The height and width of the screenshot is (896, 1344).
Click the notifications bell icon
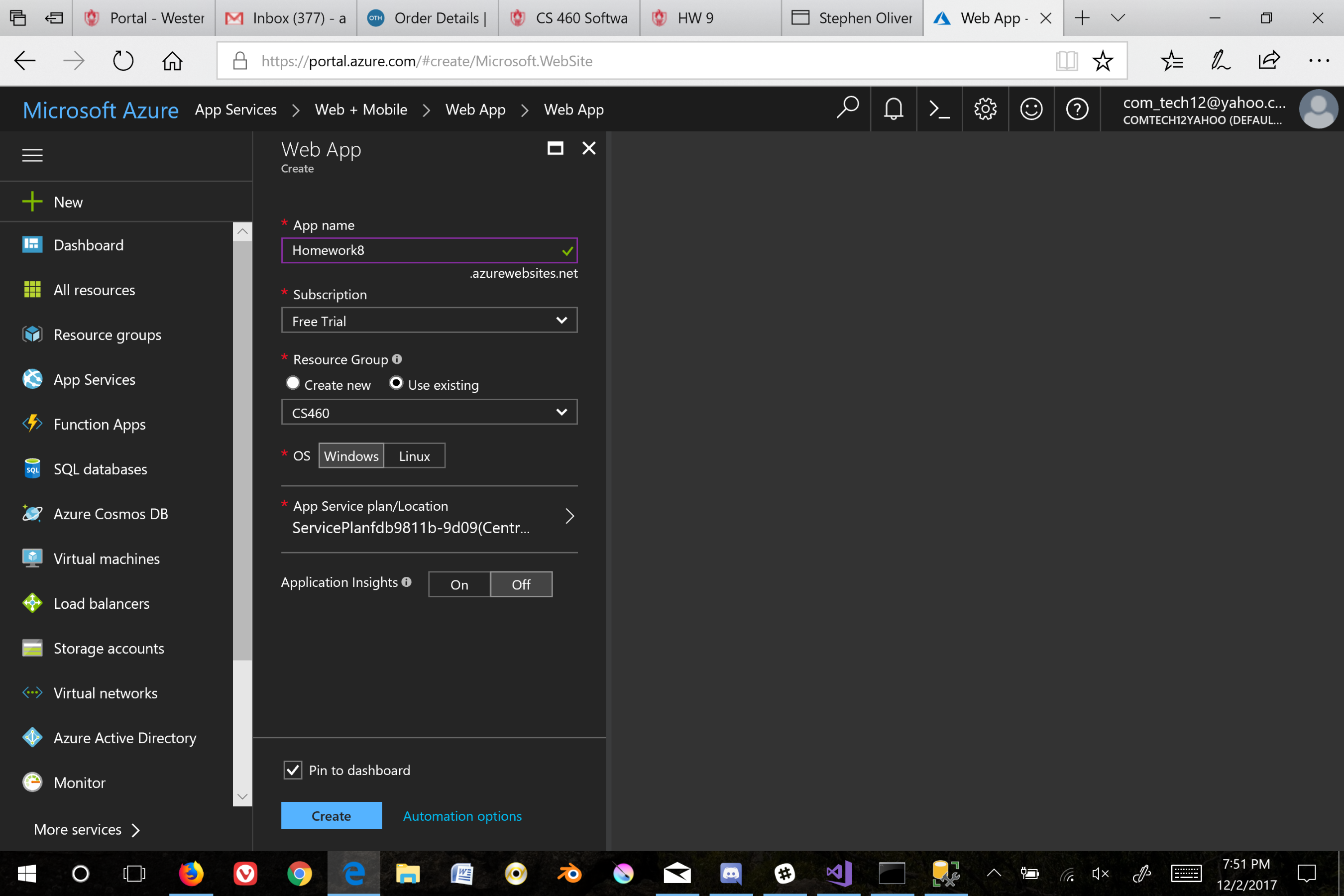(x=893, y=109)
